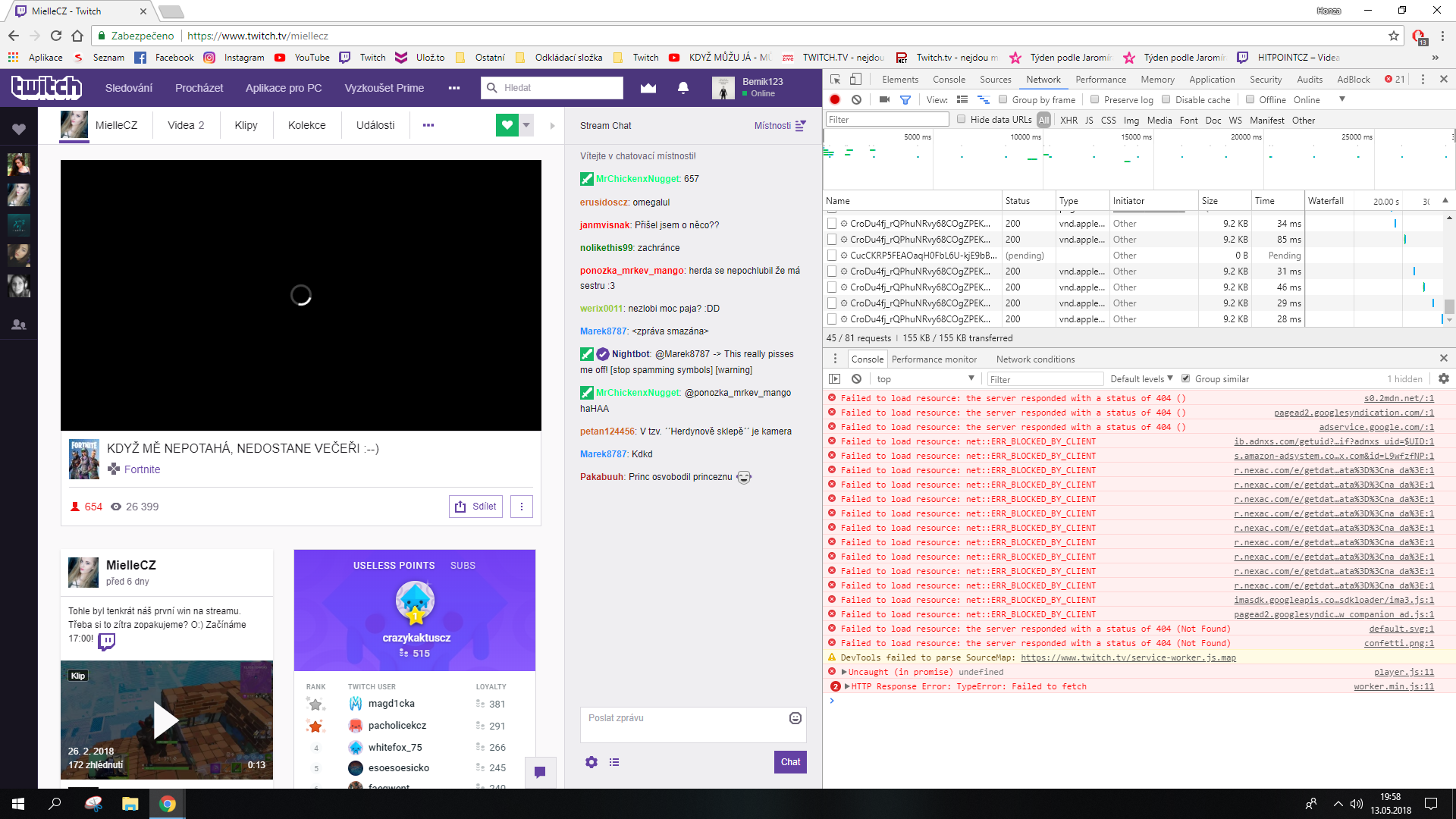The height and width of the screenshot is (819, 1456).
Task: Toggle device toolbar icon in DevTools
Action: click(x=855, y=79)
